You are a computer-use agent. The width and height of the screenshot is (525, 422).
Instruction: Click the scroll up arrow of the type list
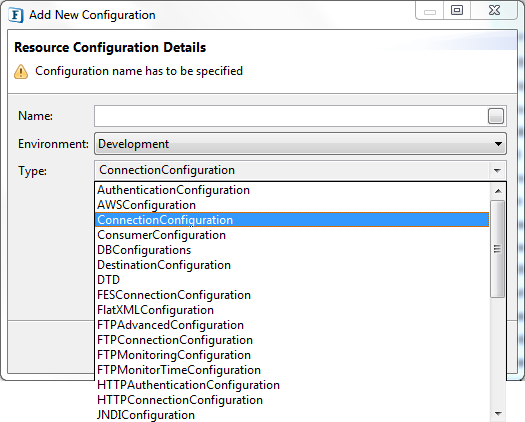click(498, 191)
